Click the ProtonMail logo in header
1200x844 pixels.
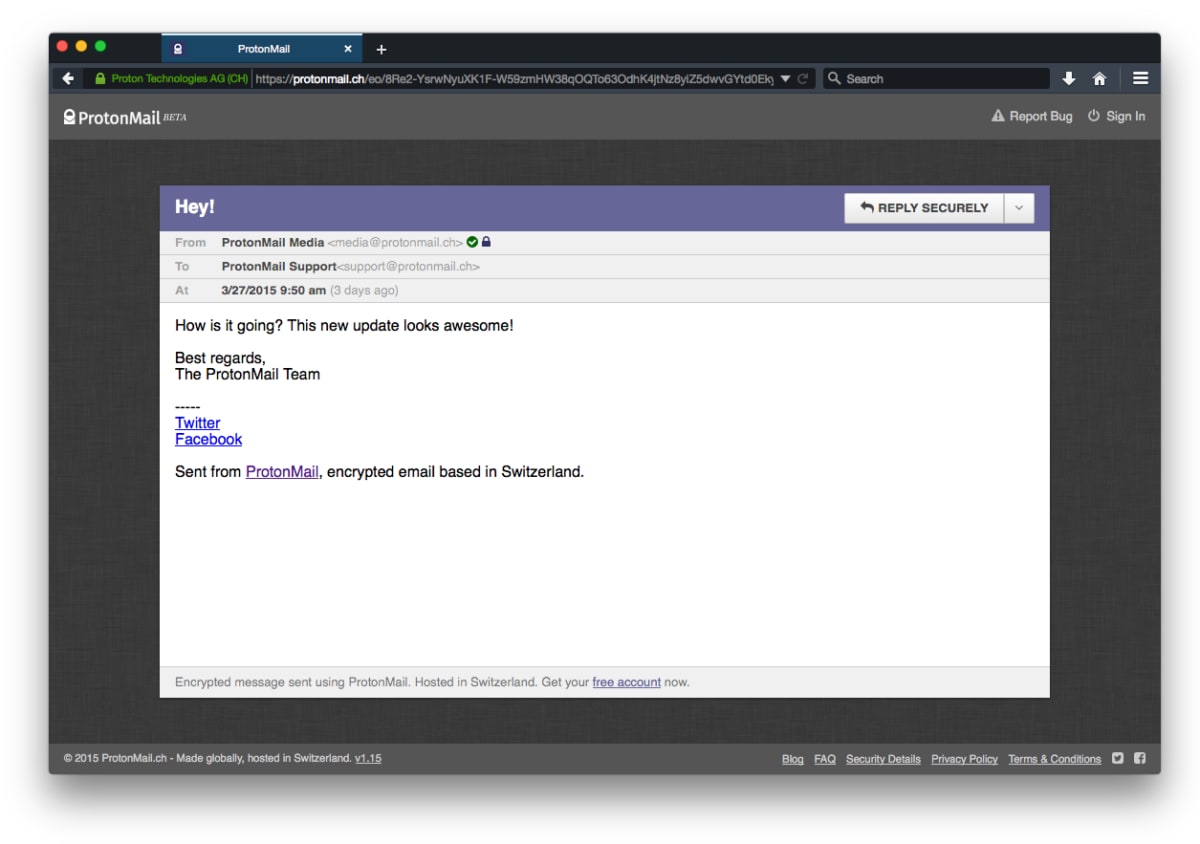tap(124, 117)
